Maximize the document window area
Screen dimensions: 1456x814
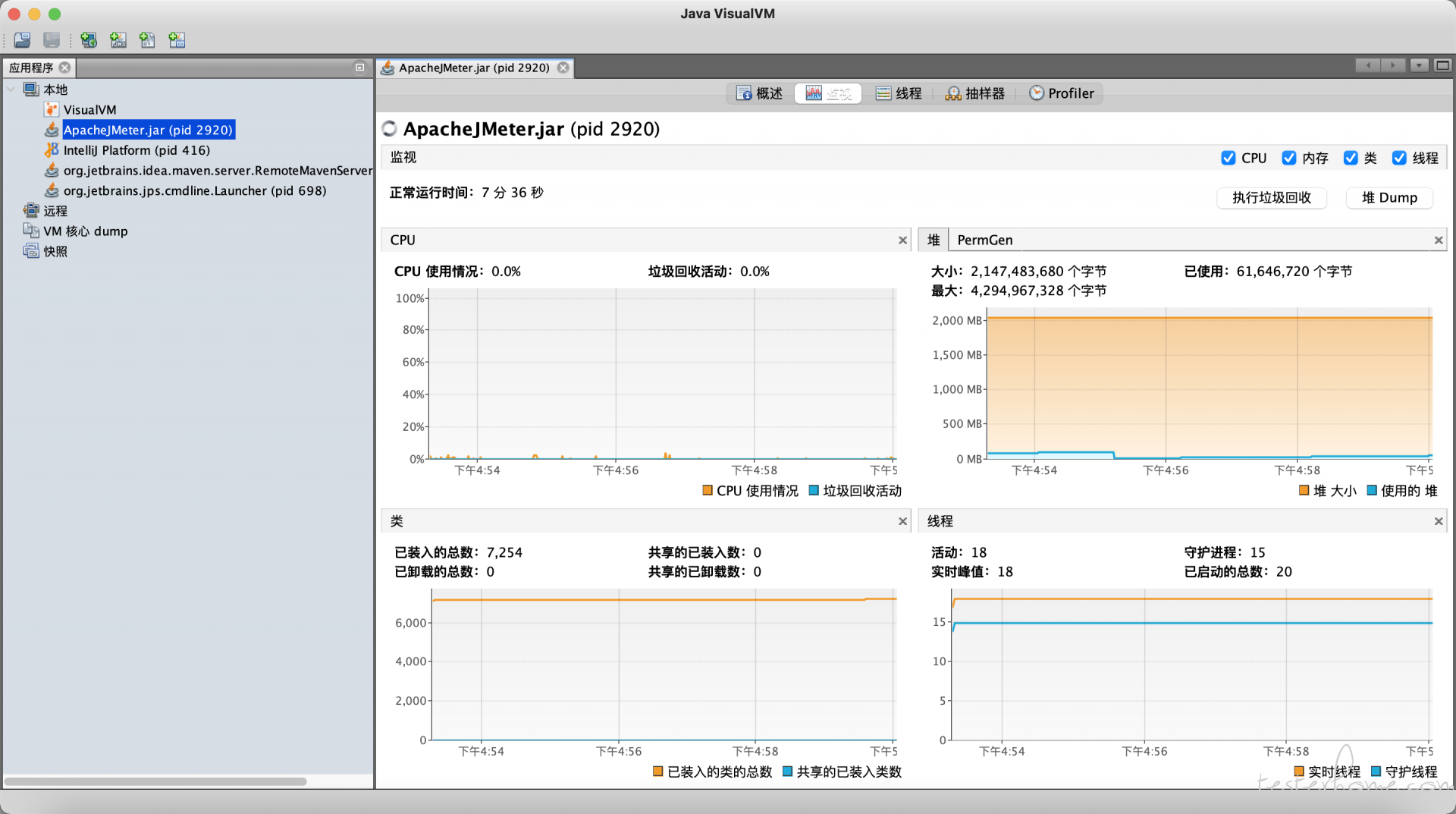(1443, 66)
